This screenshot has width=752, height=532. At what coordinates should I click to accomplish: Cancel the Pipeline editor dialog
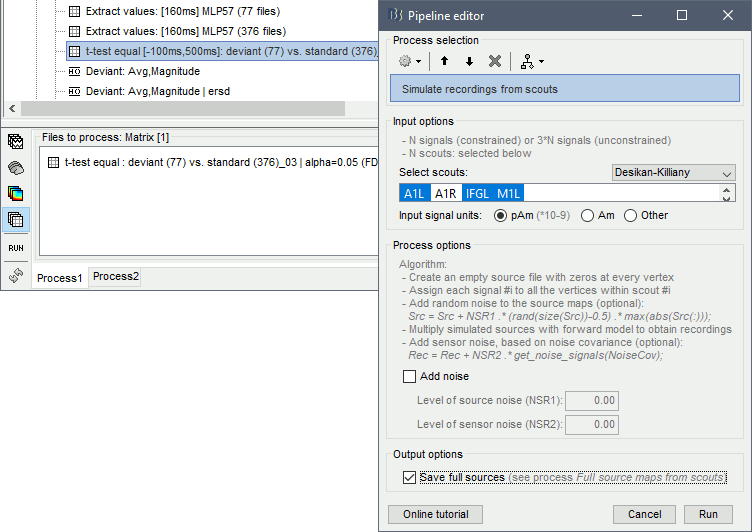[644, 514]
